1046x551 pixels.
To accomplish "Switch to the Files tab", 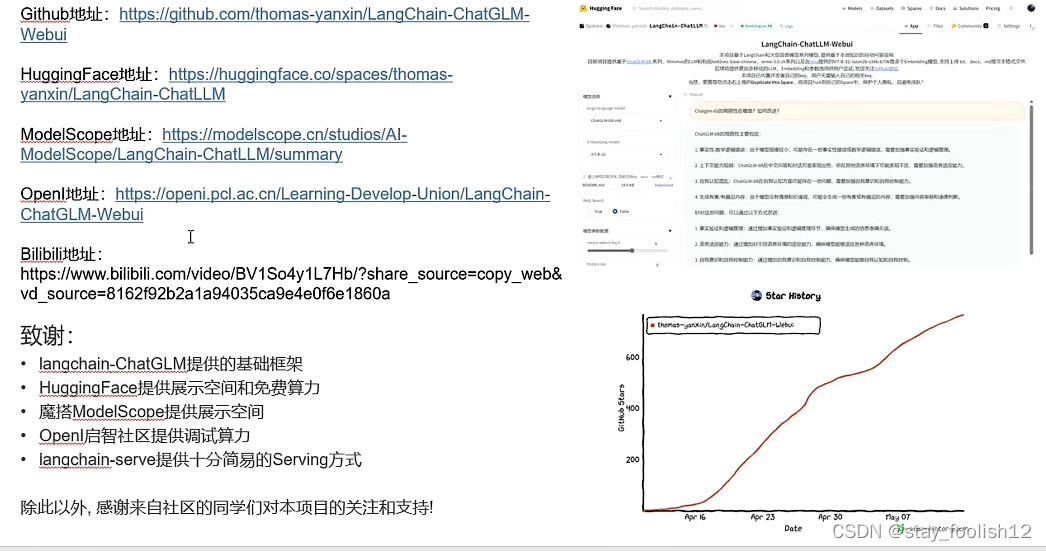I will (x=937, y=26).
